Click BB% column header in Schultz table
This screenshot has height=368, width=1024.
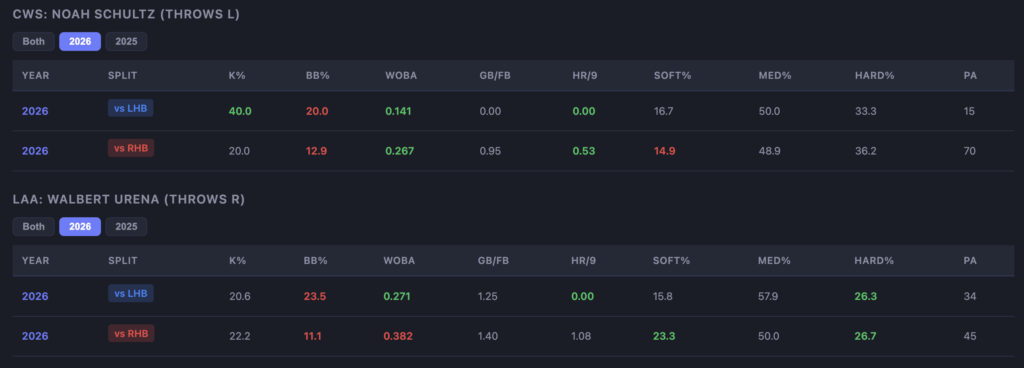(317, 75)
